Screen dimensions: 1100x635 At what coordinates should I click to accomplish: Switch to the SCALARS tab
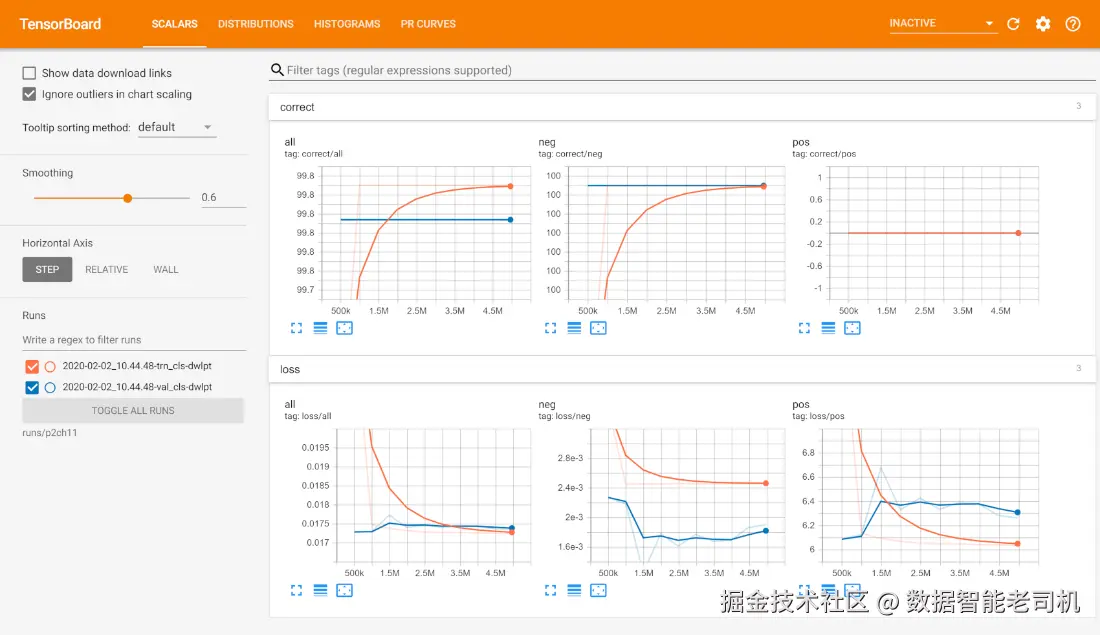175,24
